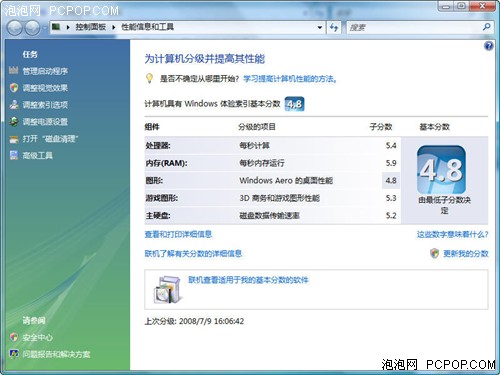Open 调整视觉效果 task link
This screenshot has width=500, height=375.
pos(45,88)
